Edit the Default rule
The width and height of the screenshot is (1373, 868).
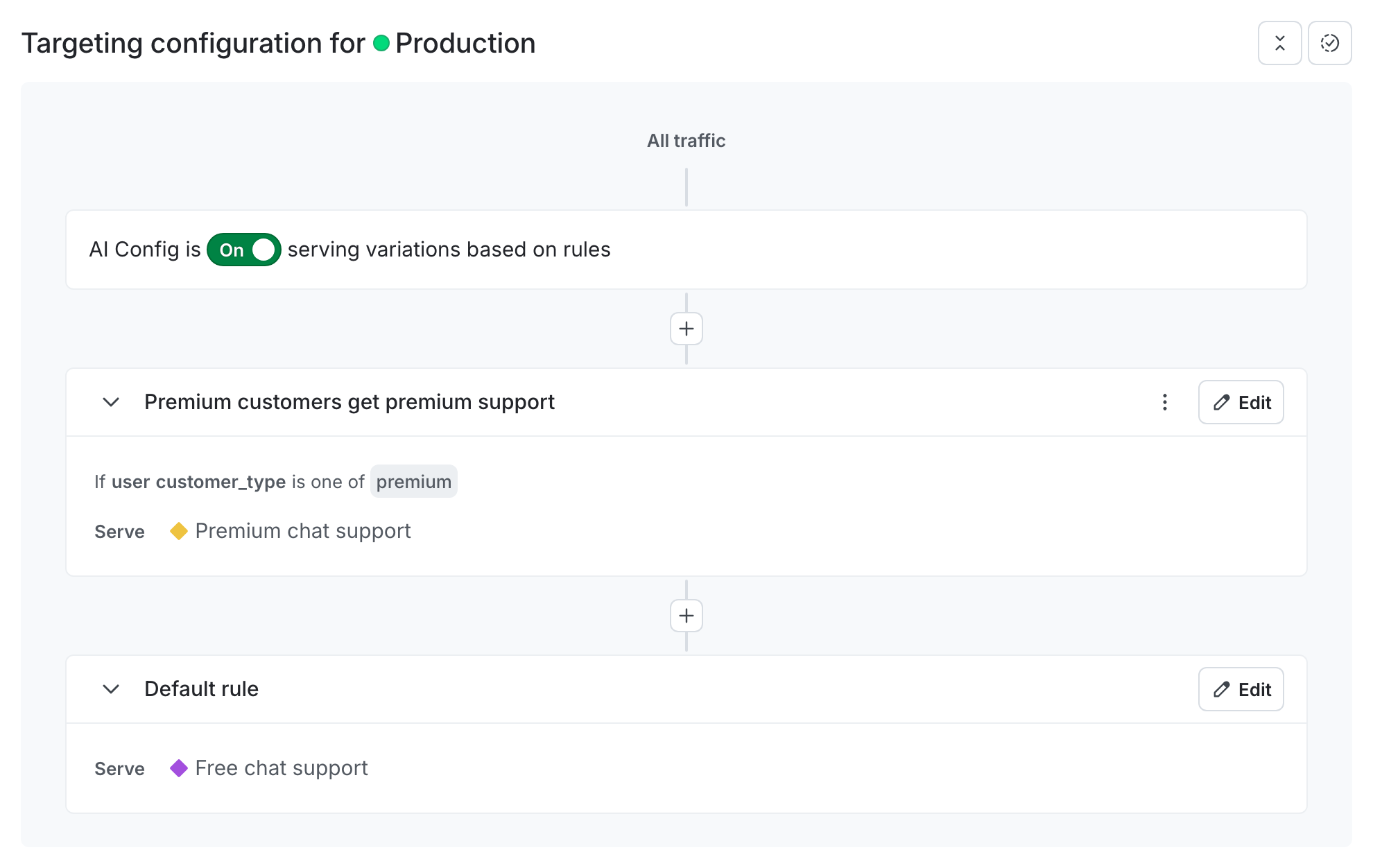click(1241, 689)
